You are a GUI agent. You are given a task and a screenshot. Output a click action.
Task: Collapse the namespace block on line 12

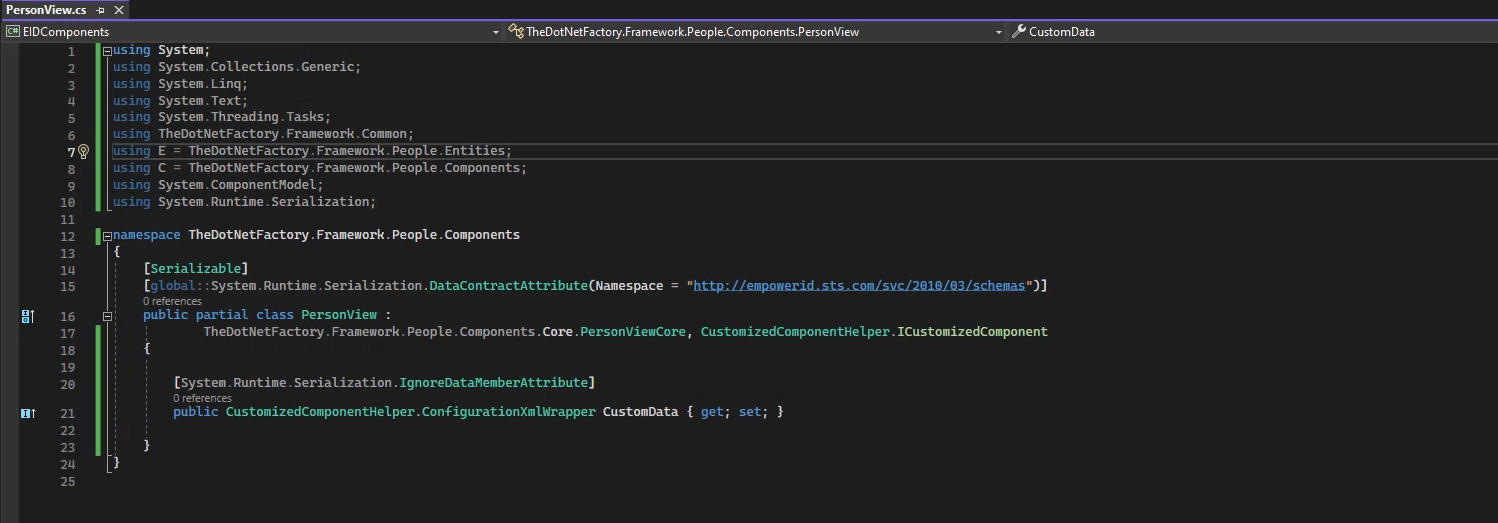point(107,235)
